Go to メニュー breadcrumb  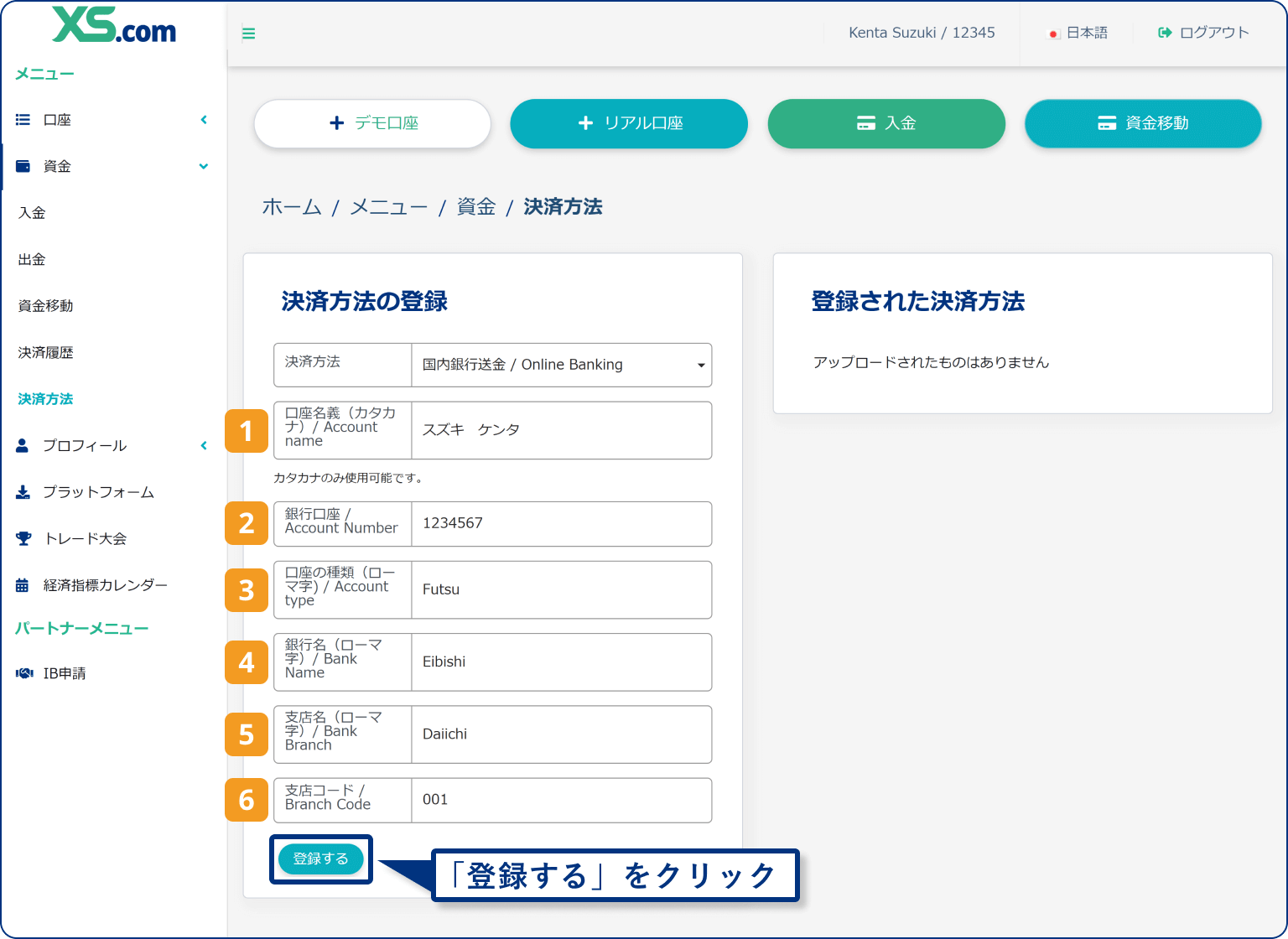(388, 207)
